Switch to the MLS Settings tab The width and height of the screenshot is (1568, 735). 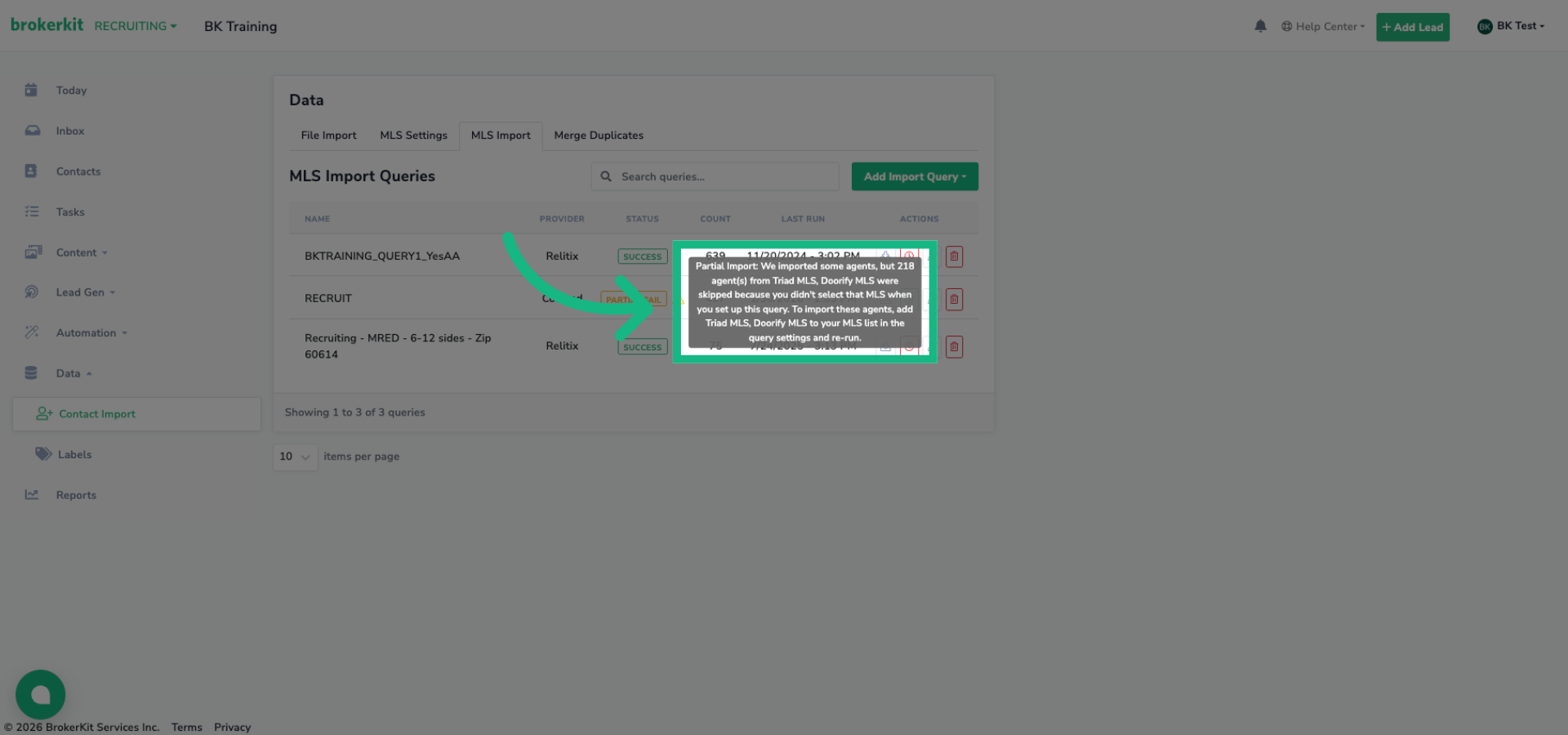pos(413,136)
